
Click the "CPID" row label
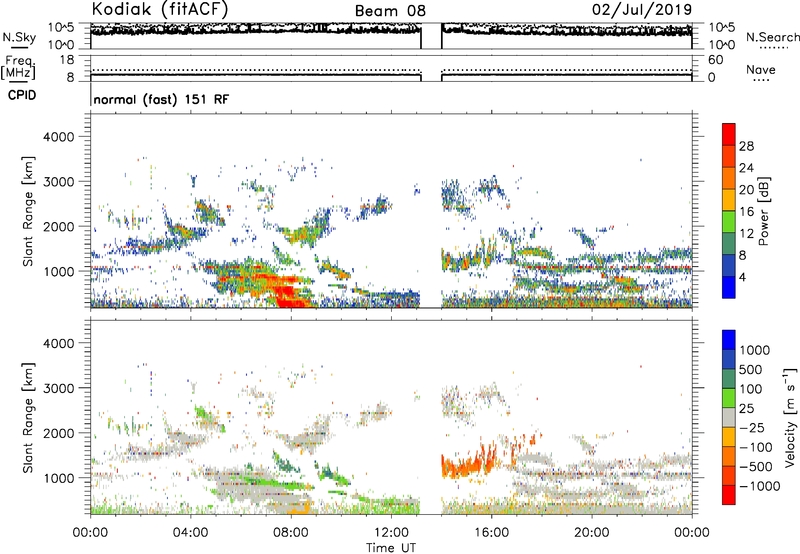coord(22,95)
